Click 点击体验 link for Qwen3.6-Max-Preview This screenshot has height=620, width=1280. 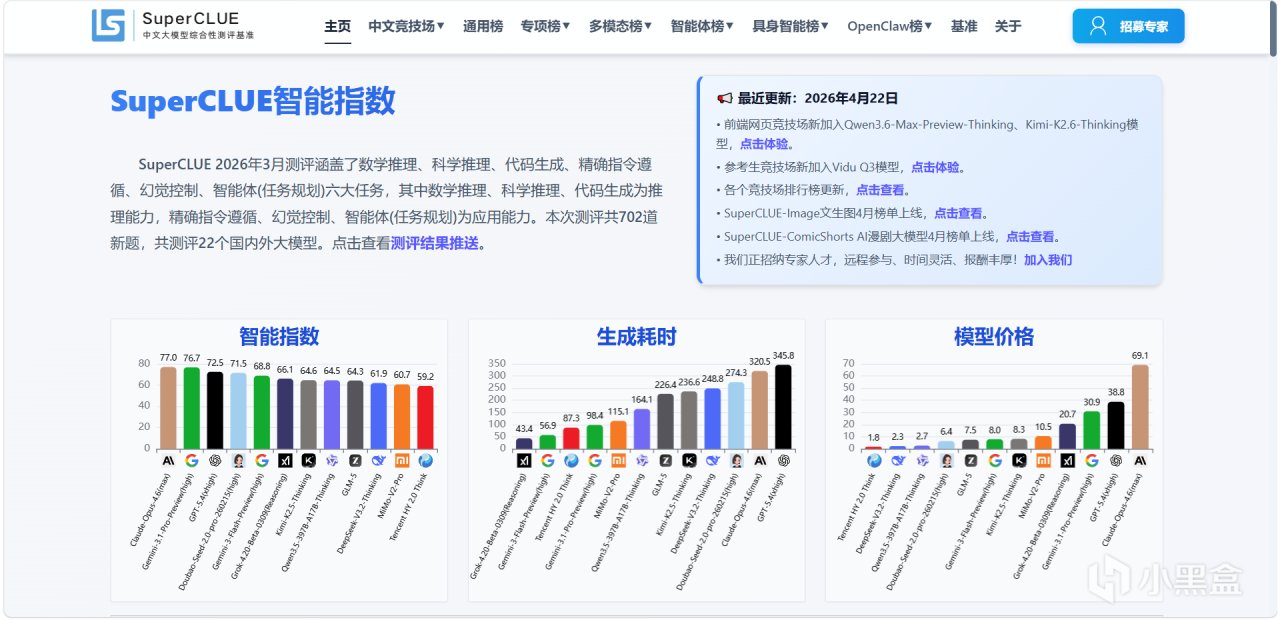coord(764,144)
